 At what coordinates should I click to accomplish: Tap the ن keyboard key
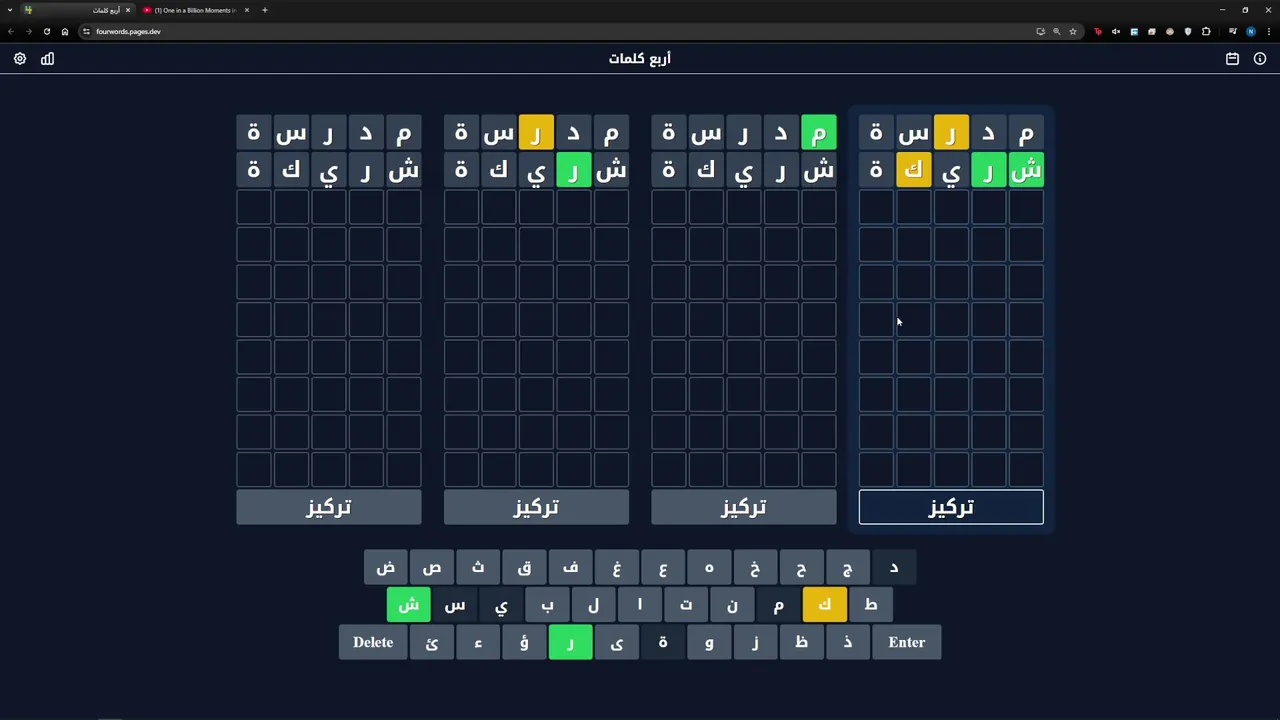pos(732,605)
